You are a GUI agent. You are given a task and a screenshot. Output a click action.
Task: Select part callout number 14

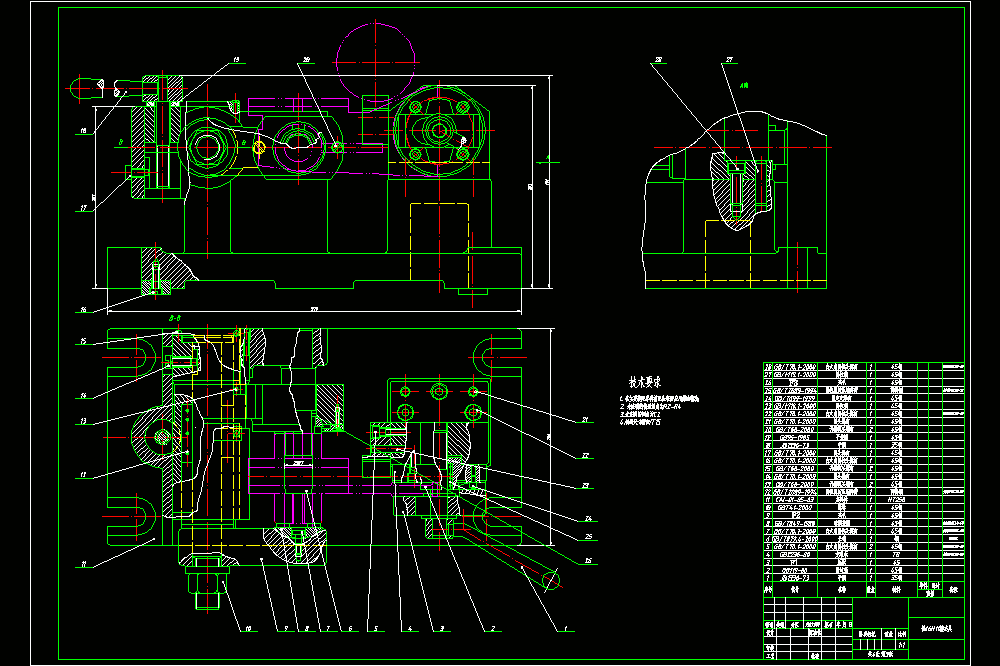[x=83, y=396]
